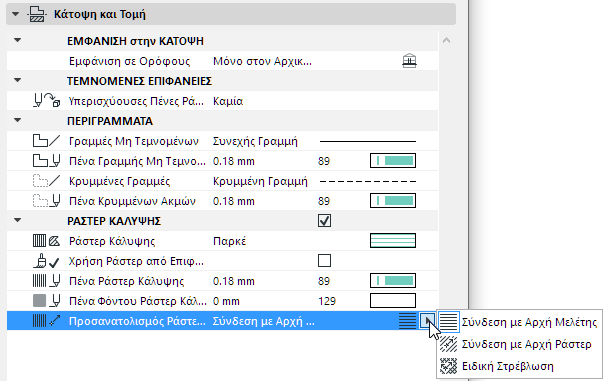
Task: Open background pen swatch for Πένα Φόντου Ράστερ
Action: point(393,301)
